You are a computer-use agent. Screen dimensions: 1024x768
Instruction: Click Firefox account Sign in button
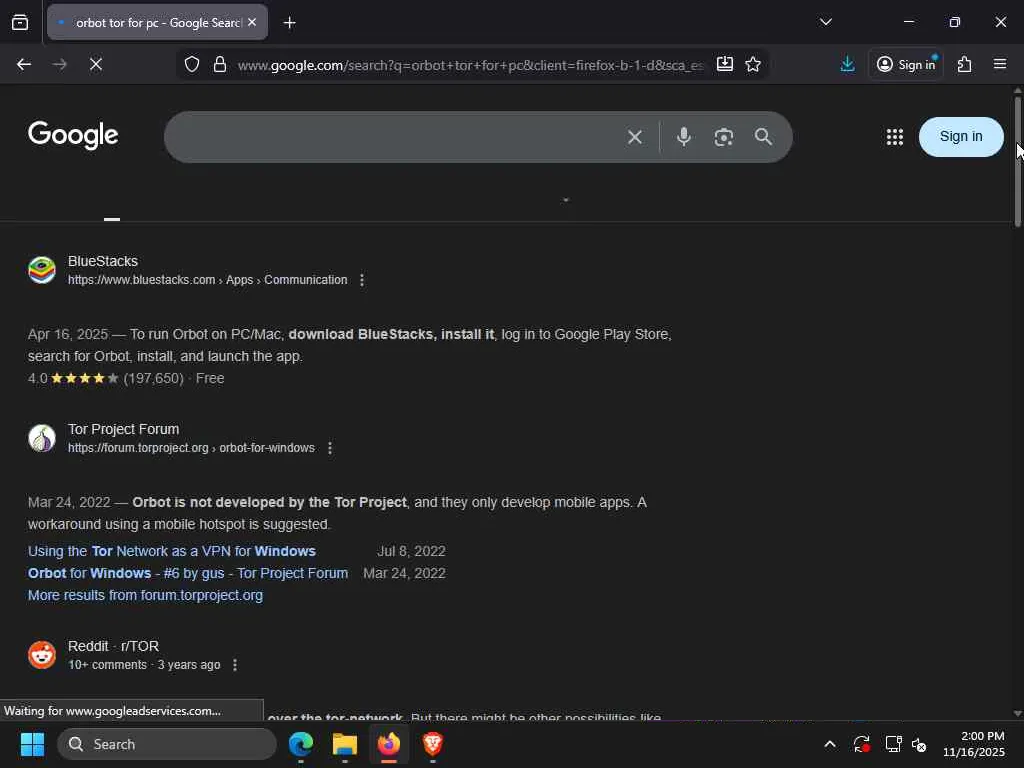point(906,64)
